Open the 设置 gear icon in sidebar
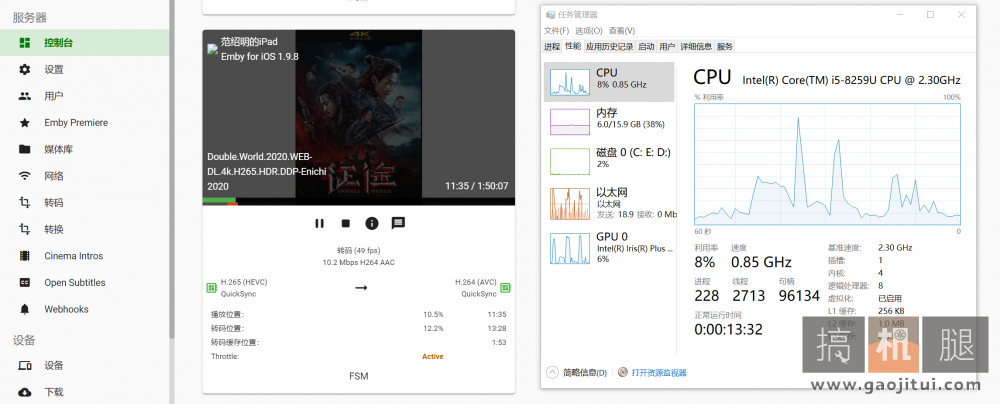The image size is (1000, 404). [25, 70]
